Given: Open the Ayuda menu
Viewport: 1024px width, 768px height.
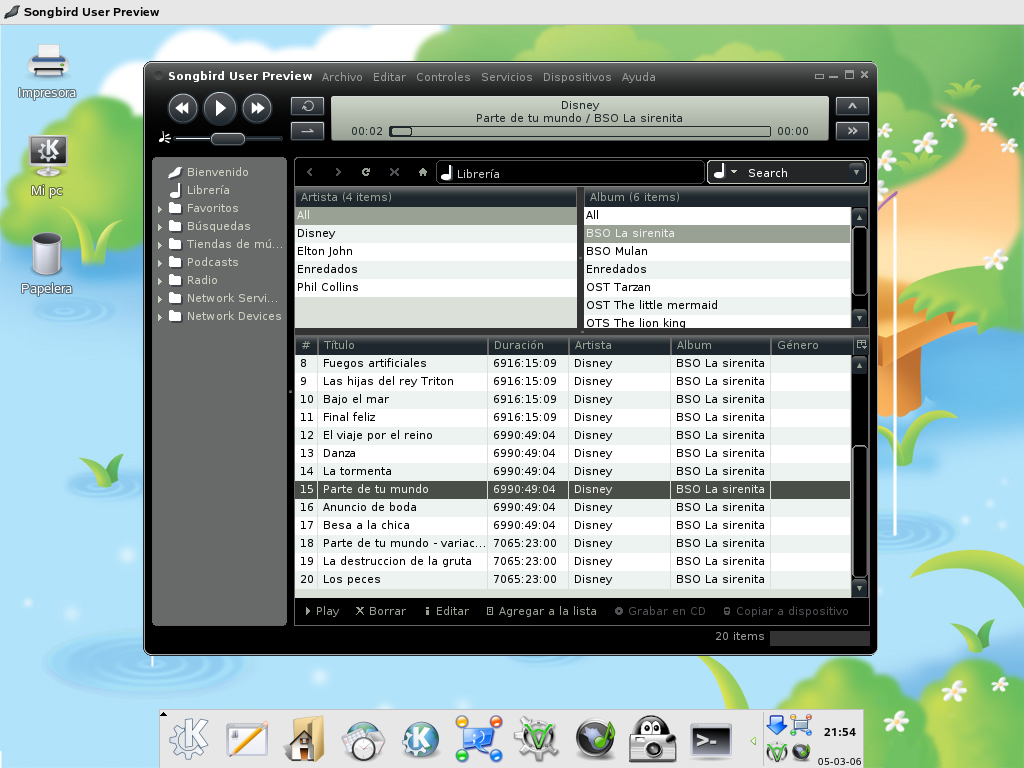Looking at the screenshot, I should 638,77.
